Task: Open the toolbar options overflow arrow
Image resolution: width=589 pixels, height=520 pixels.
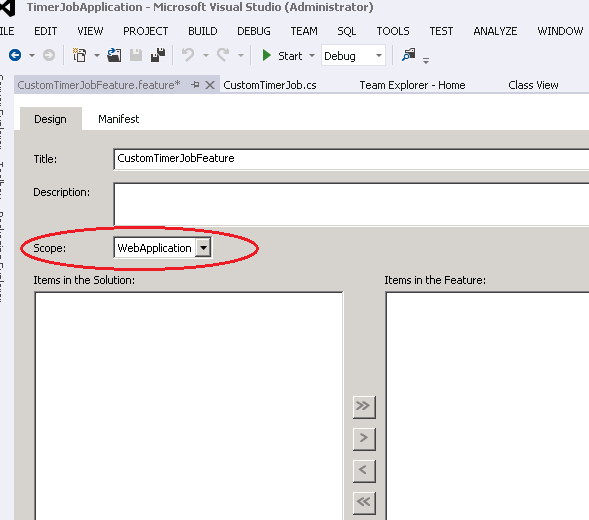Action: point(426,60)
